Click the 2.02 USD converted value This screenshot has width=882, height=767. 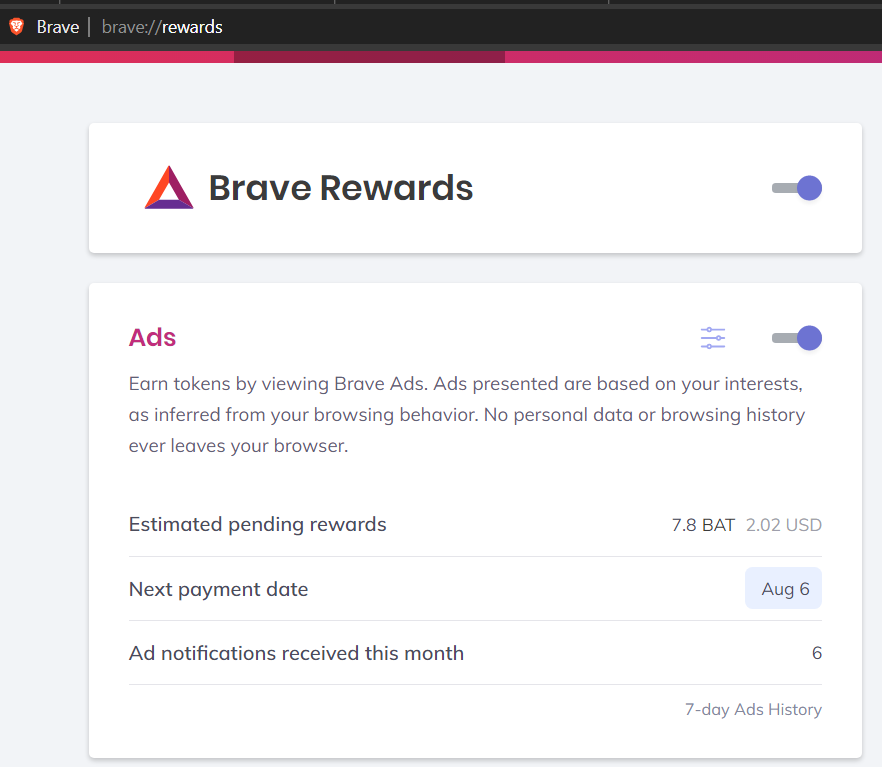point(784,525)
